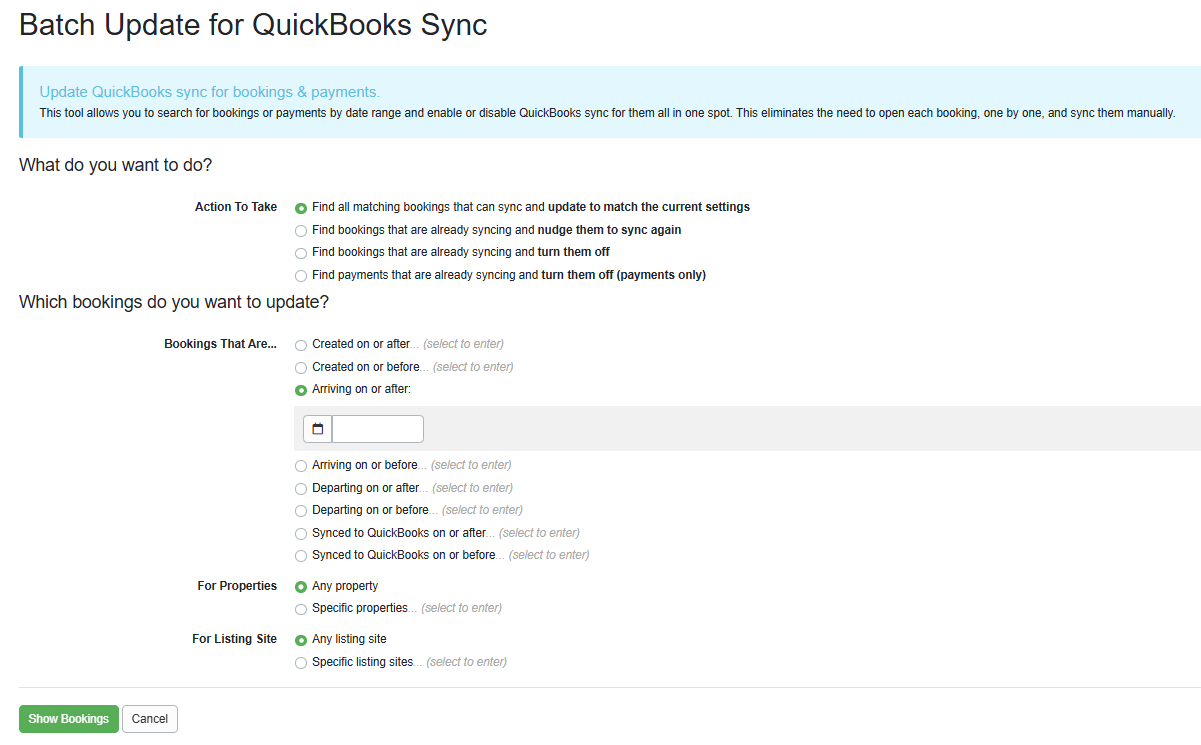Choose 'Departing on or before' filter
1201x745 pixels.
[x=301, y=510]
